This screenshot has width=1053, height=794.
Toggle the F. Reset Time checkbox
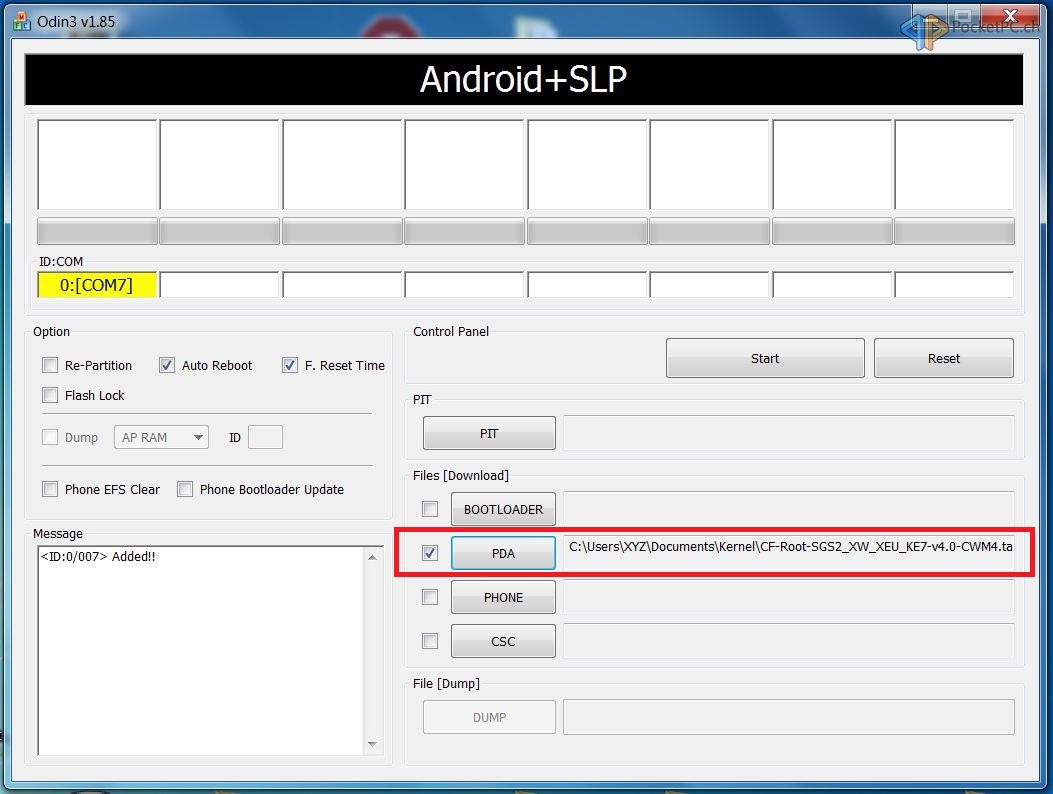tap(289, 365)
